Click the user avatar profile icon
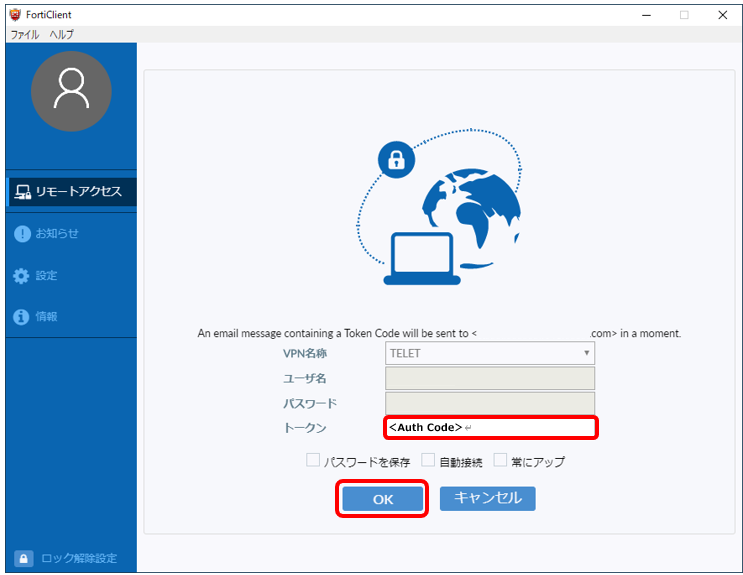Image resolution: width=743 pixels, height=575 pixels. [x=71, y=91]
